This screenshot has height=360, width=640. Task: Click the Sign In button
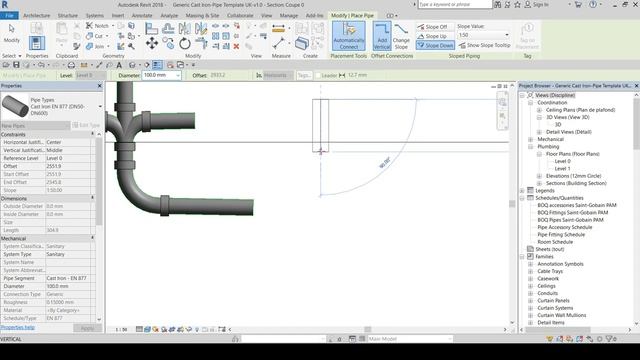coord(536,4)
